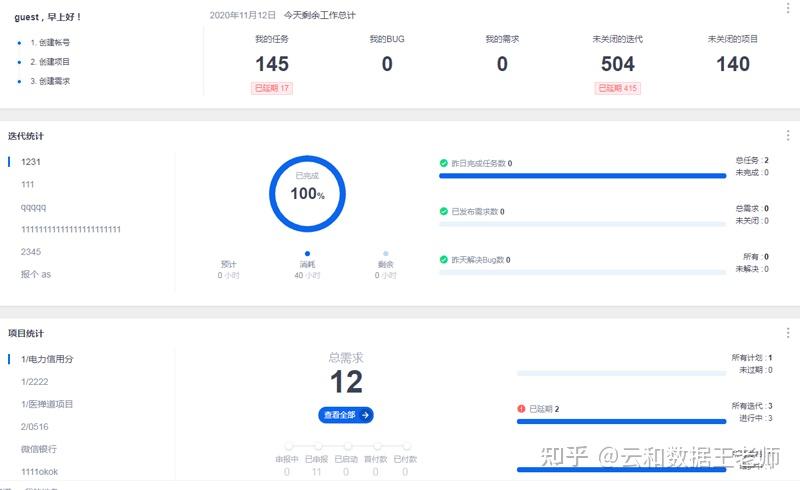
Task: Open the 3. 创建需求 link
Action: (49, 81)
